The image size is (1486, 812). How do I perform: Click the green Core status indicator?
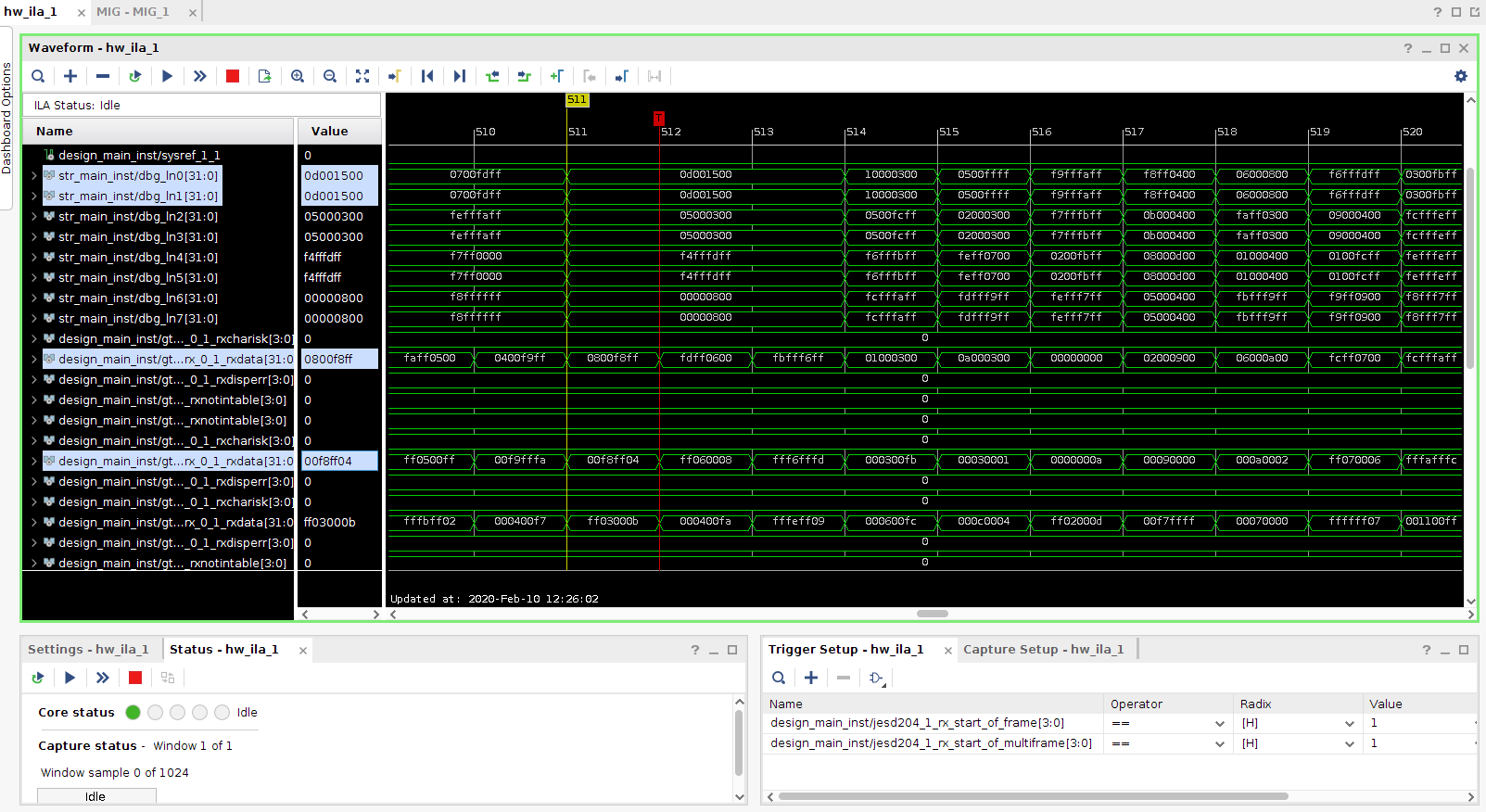pos(133,712)
